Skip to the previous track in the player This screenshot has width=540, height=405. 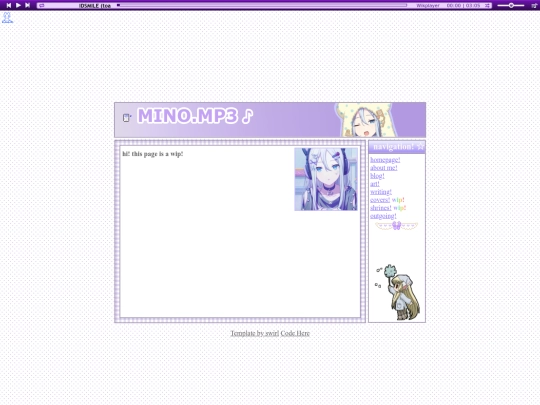point(9,5)
